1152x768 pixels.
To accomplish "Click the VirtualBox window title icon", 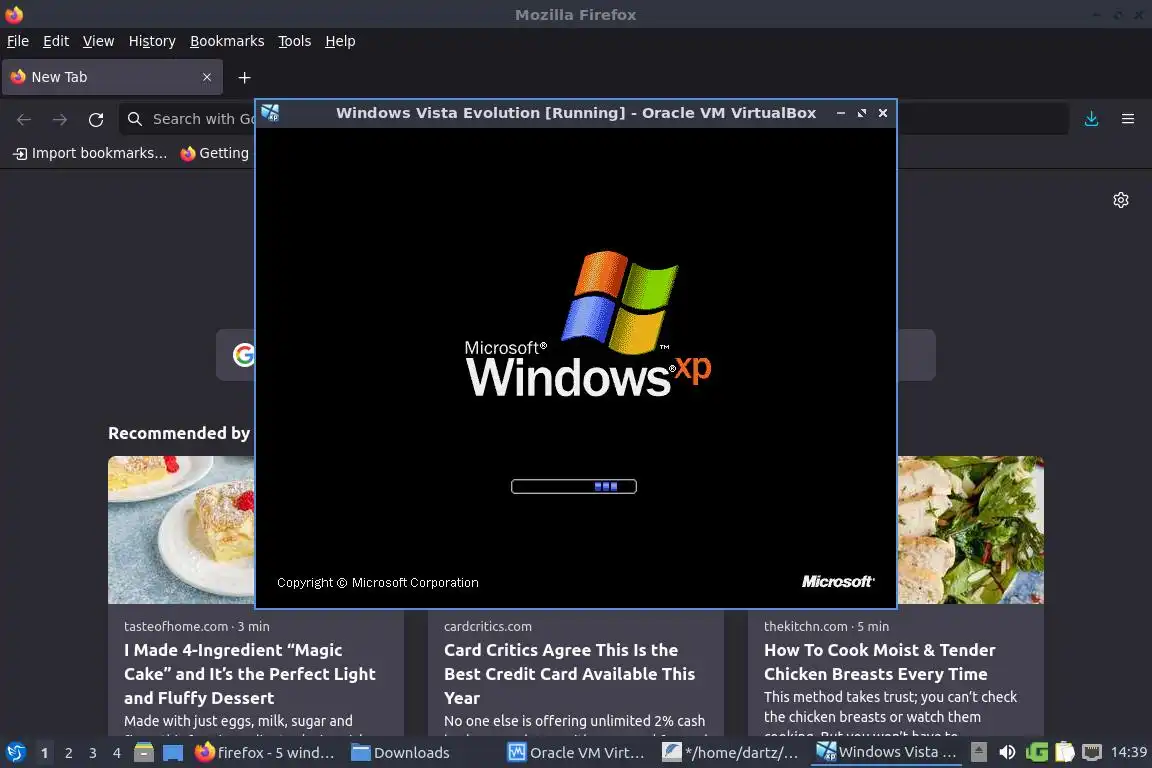I will (x=270, y=113).
